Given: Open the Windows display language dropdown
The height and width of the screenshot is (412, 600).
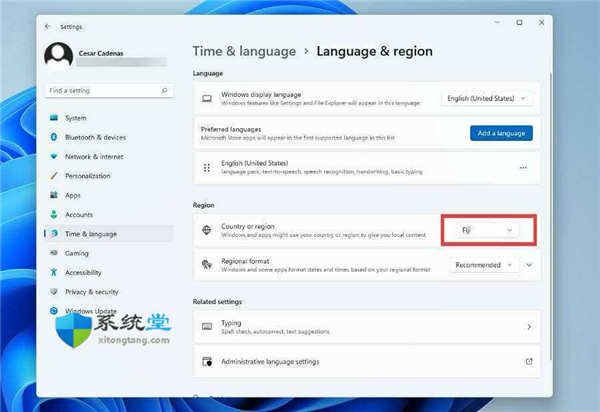Looking at the screenshot, I should 486,98.
